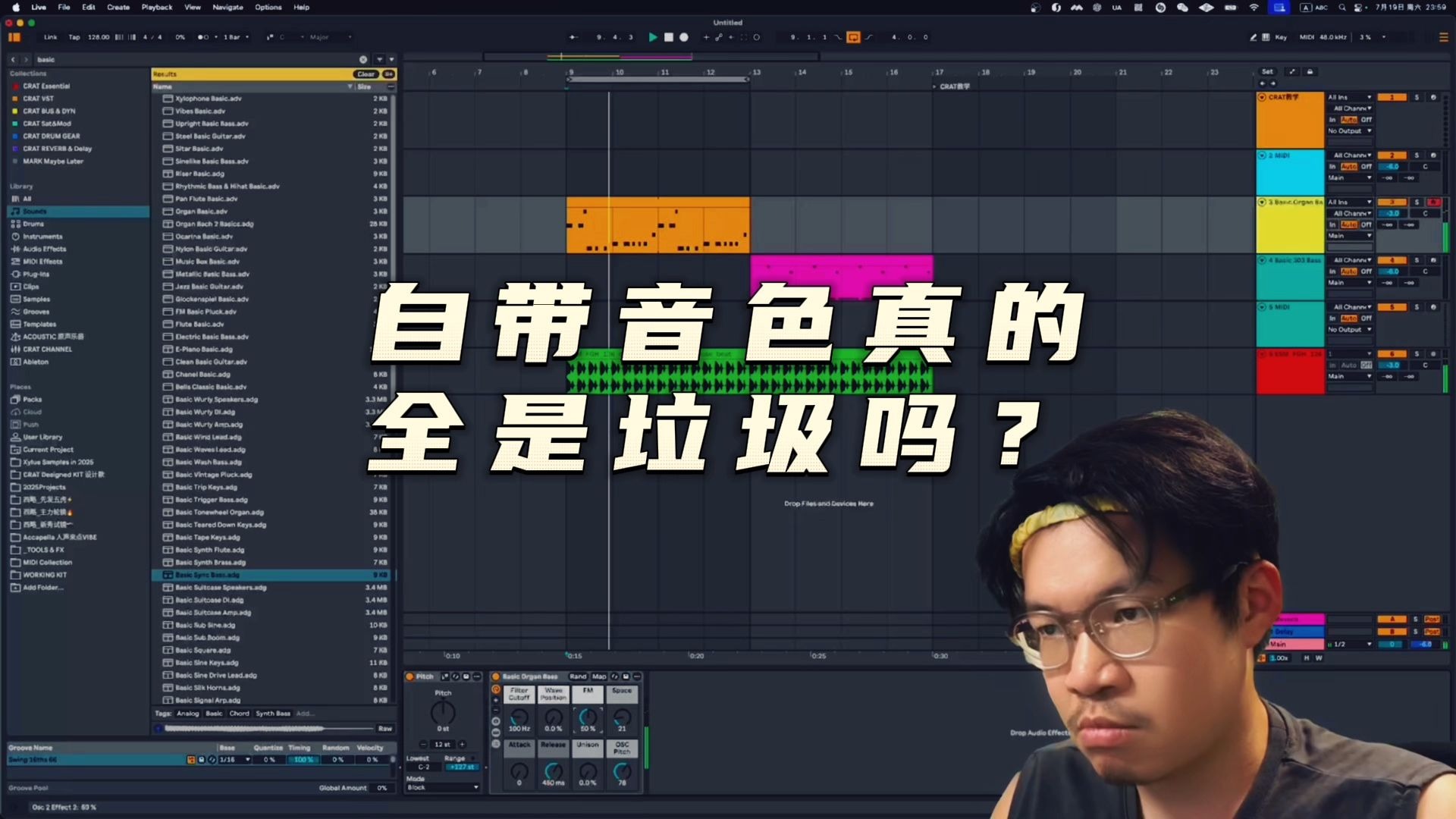Toggle the browser panel icon at top left
Screen dimensions: 1456x819
pyautogui.click(x=14, y=37)
